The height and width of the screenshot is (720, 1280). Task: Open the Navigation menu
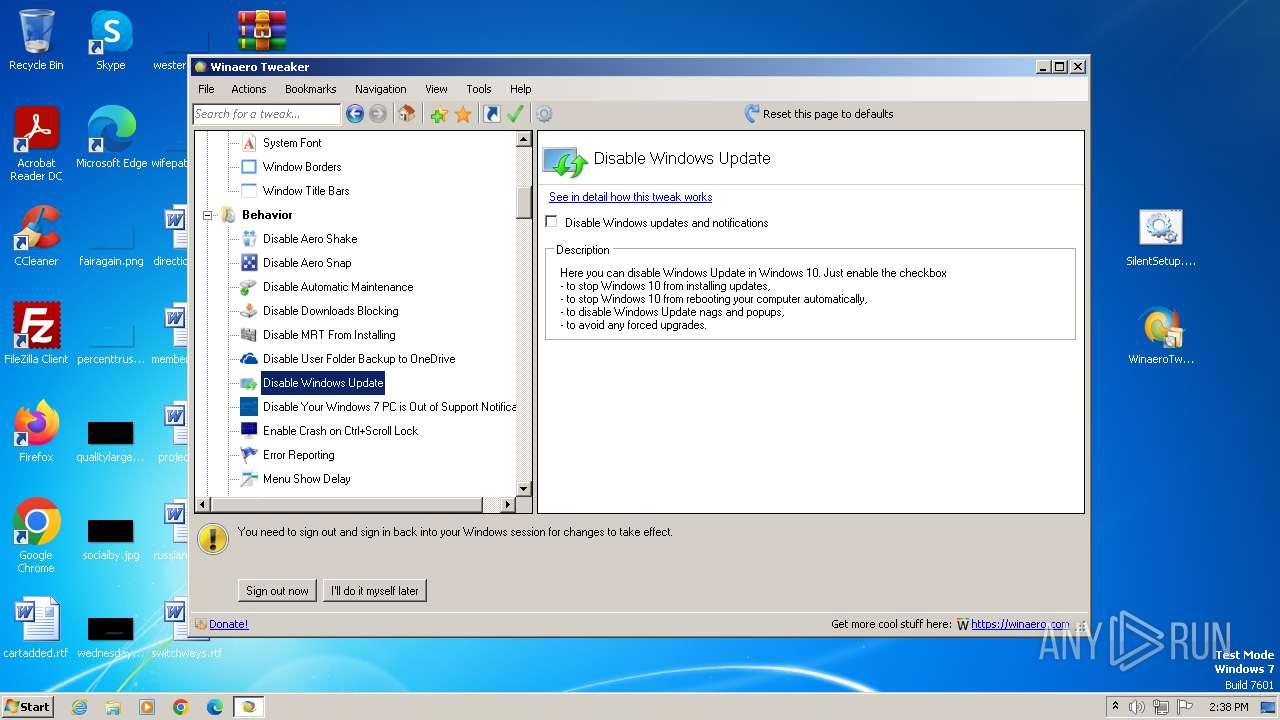coord(381,89)
